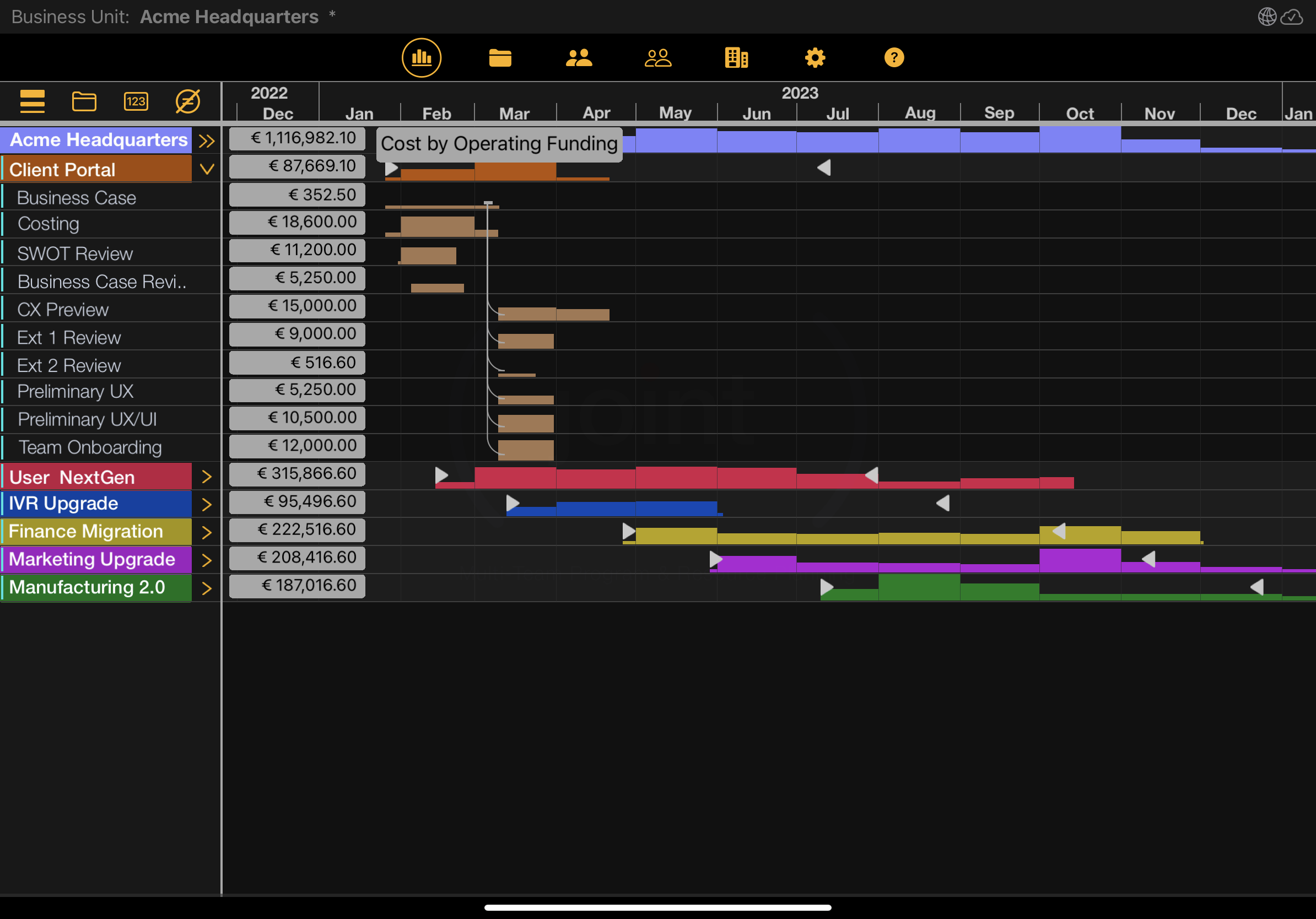Click the IVR Upgrade end date marker
The height and width of the screenshot is (919, 1316).
(943, 503)
